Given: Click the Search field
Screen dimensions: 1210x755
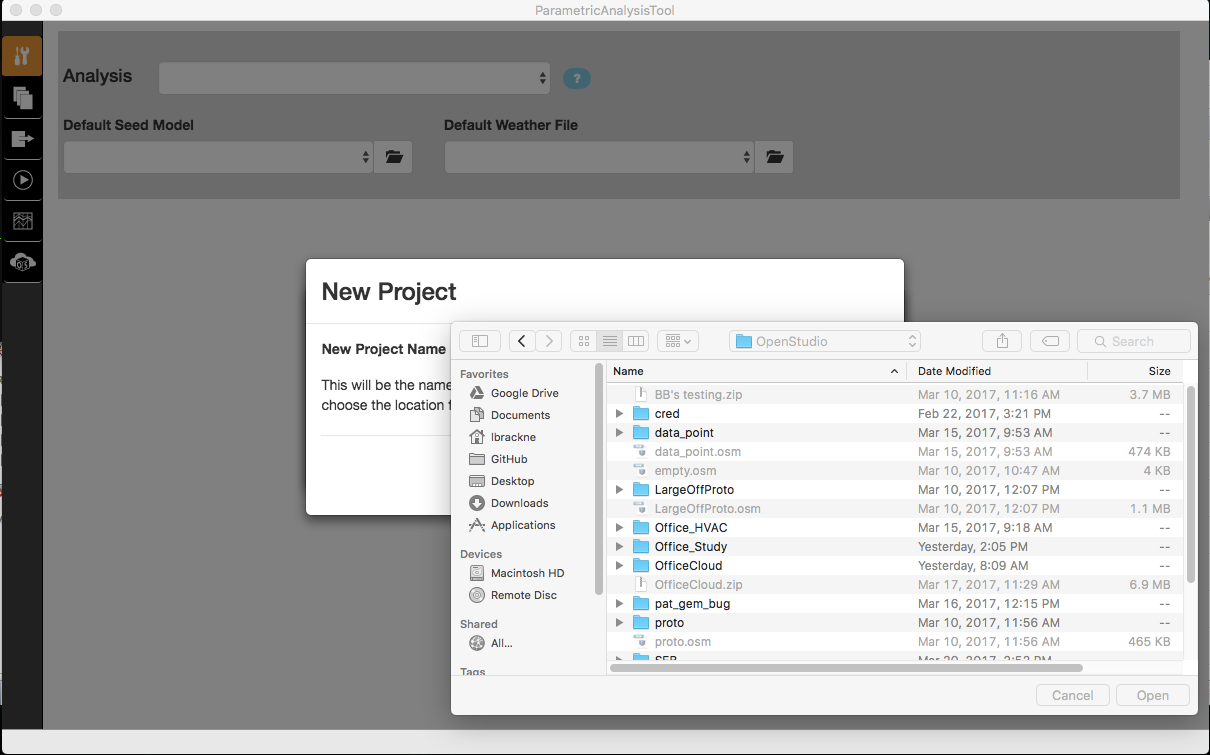Looking at the screenshot, I should (1133, 341).
